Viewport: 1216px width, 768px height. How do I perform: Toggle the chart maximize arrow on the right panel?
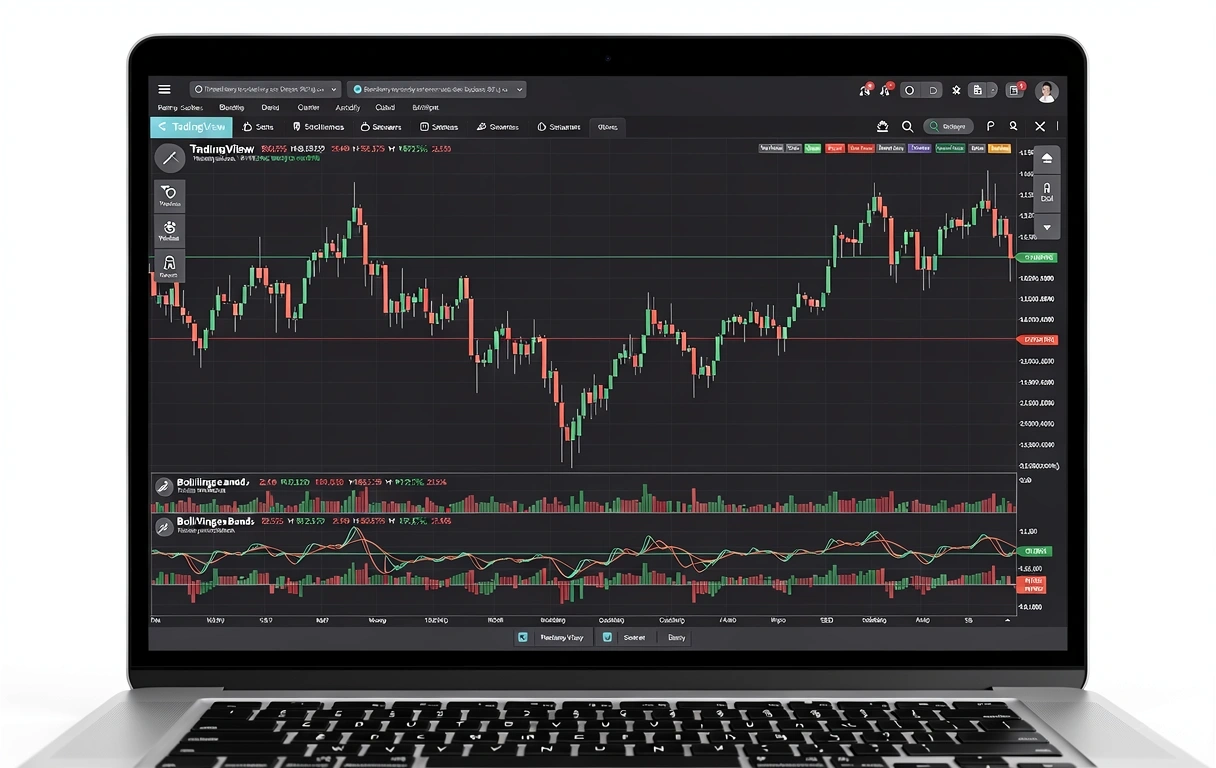(x=1047, y=158)
